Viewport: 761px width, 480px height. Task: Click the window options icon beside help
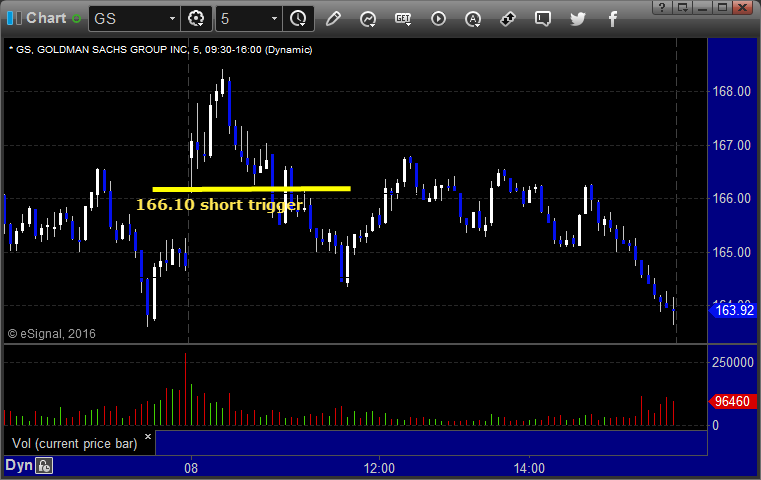[x=682, y=7]
